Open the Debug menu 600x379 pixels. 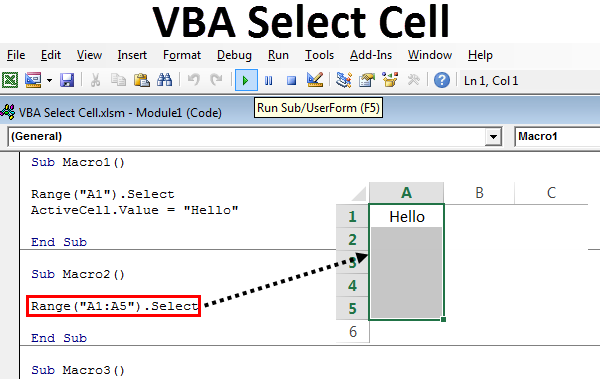[x=234, y=56]
